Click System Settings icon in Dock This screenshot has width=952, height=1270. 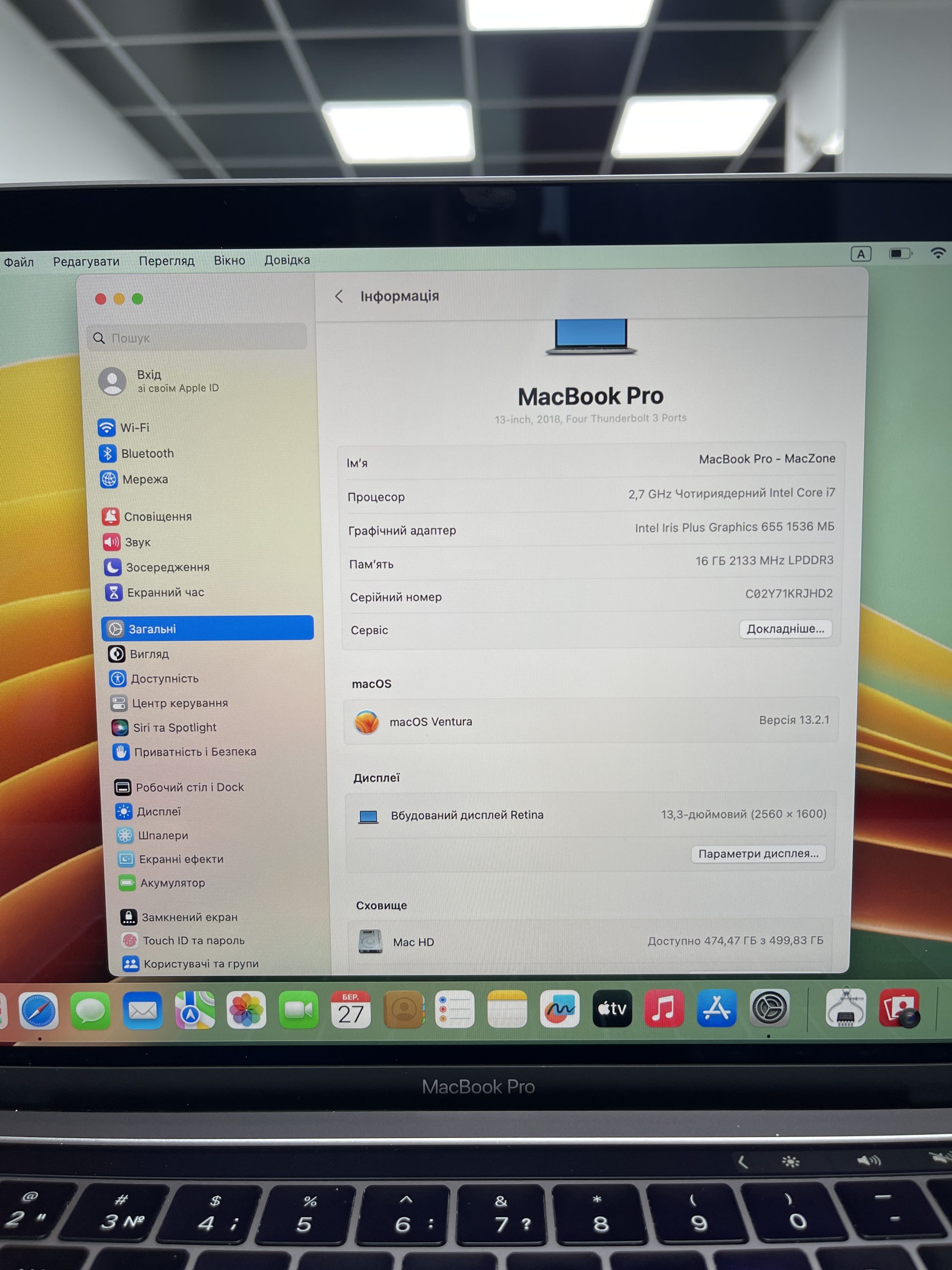pos(770,1008)
